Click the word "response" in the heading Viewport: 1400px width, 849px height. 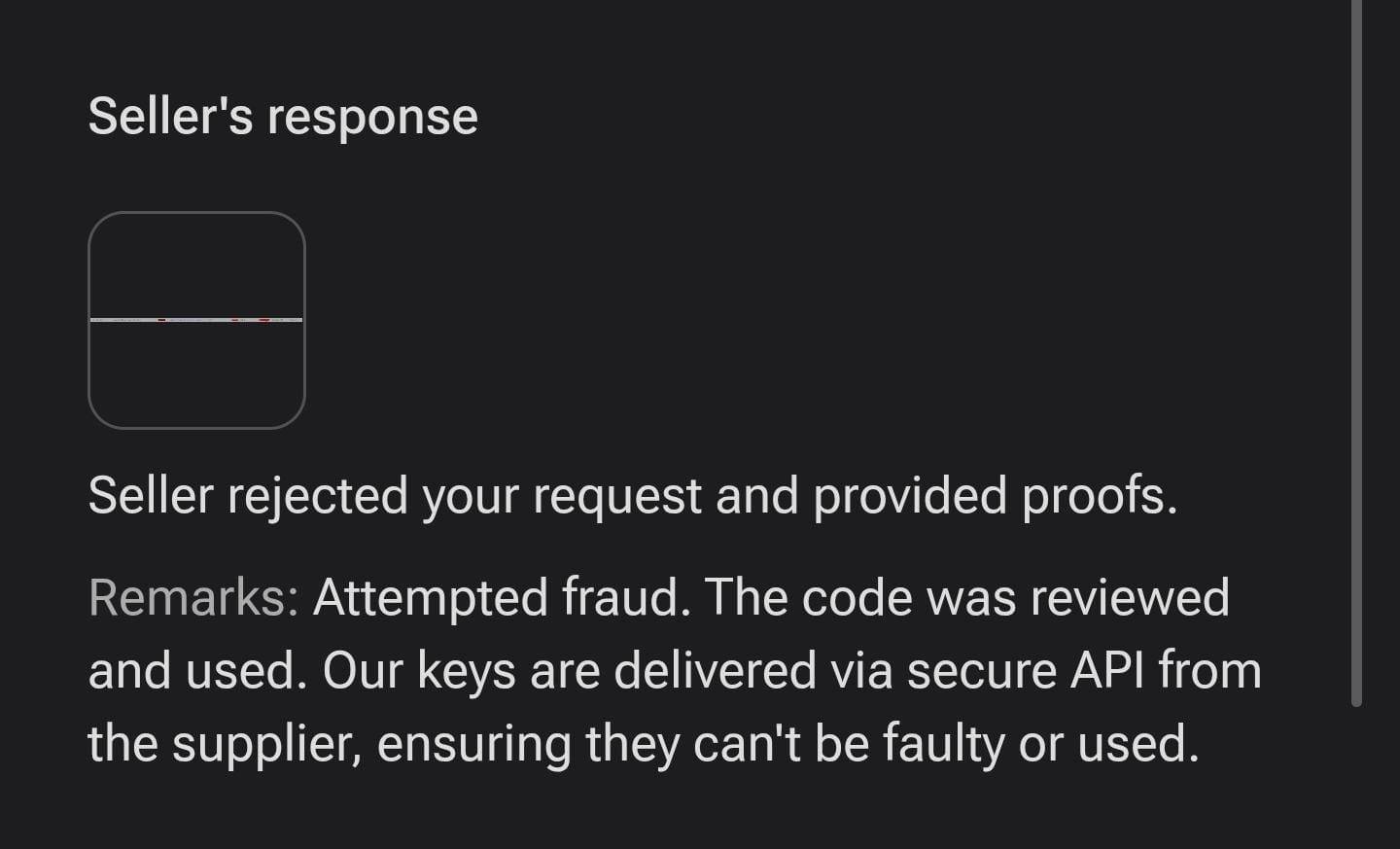click(372, 118)
